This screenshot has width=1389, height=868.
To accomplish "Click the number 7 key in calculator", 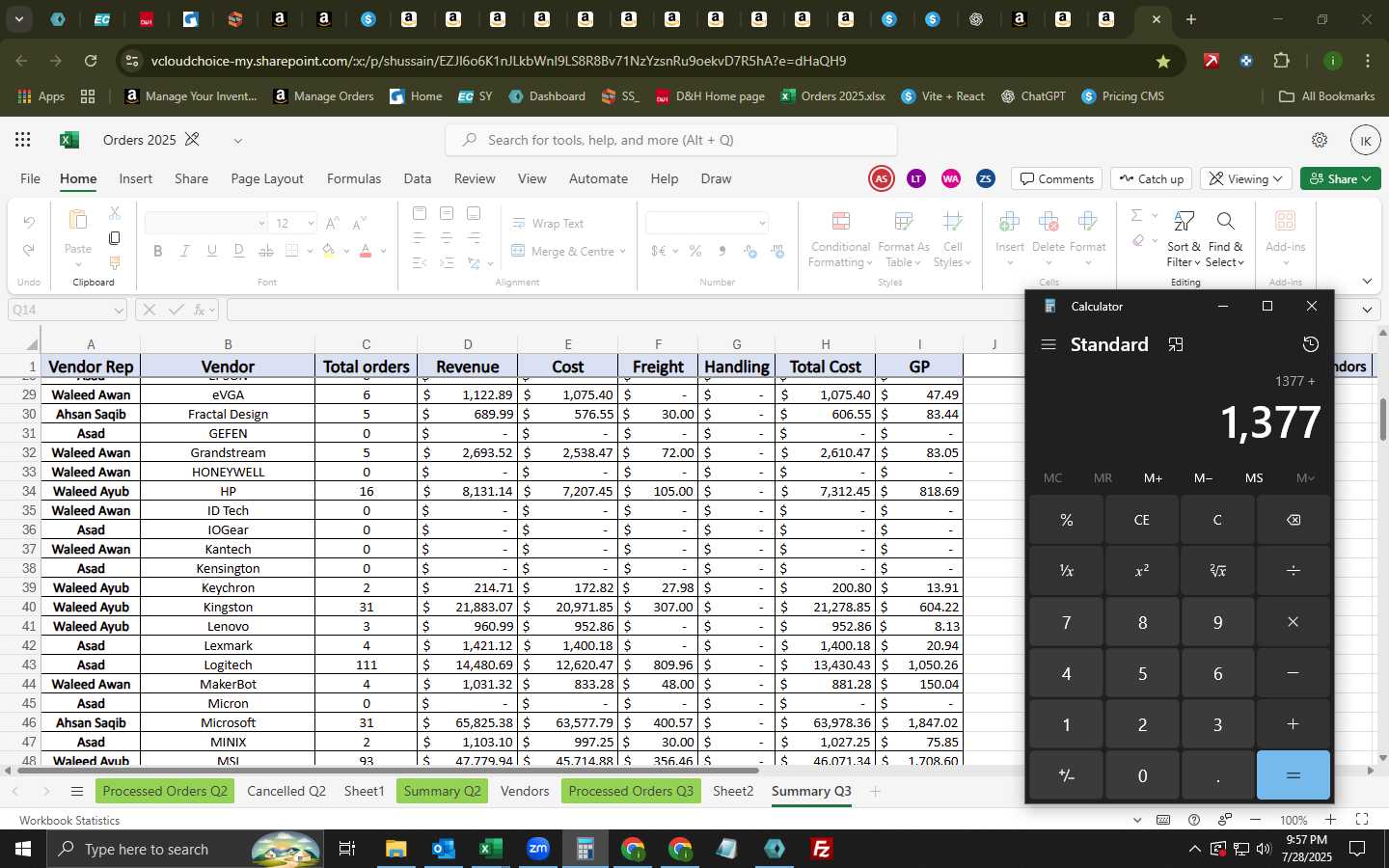I will pyautogui.click(x=1066, y=622).
